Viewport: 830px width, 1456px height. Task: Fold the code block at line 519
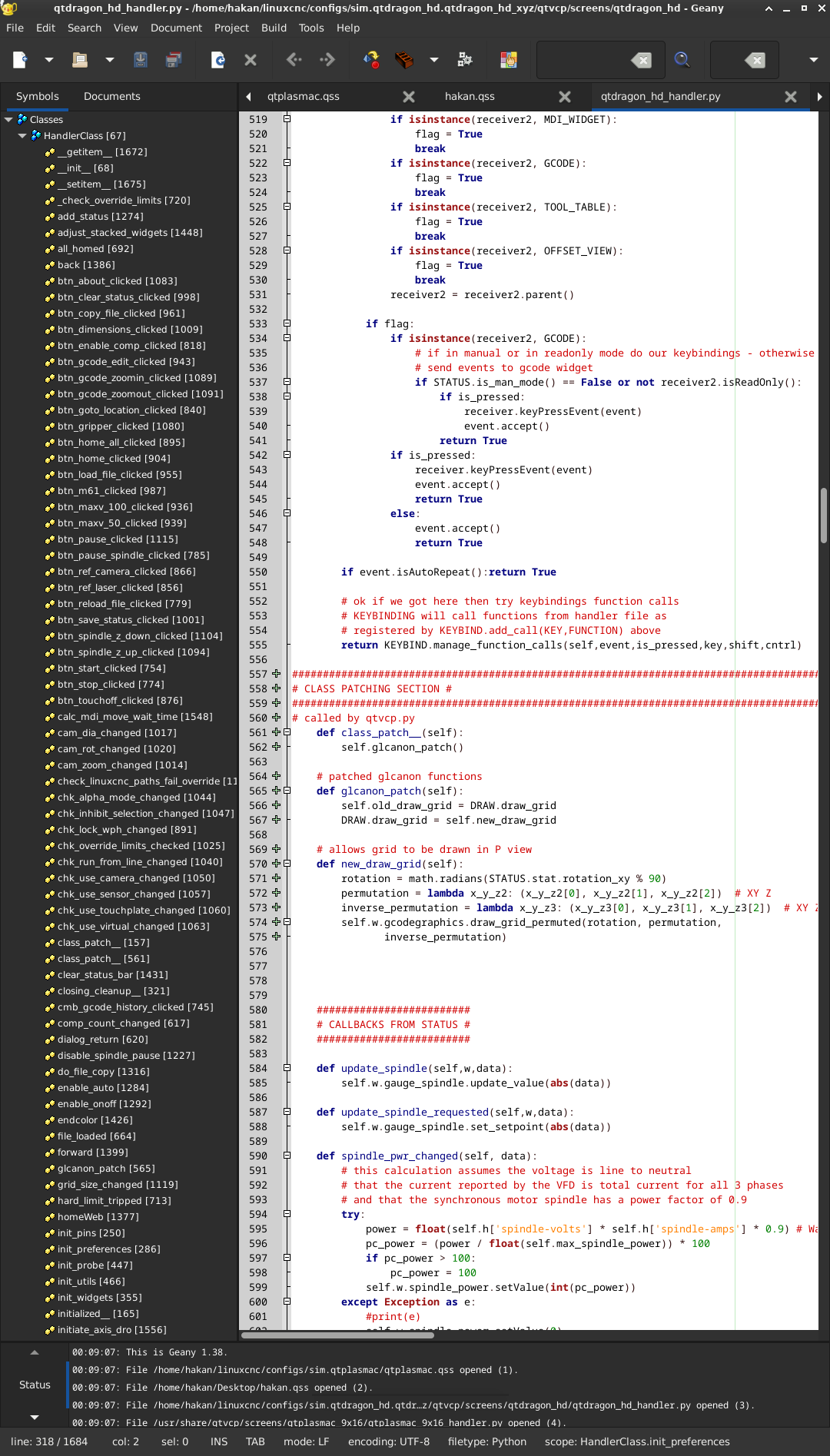pyautogui.click(x=287, y=119)
